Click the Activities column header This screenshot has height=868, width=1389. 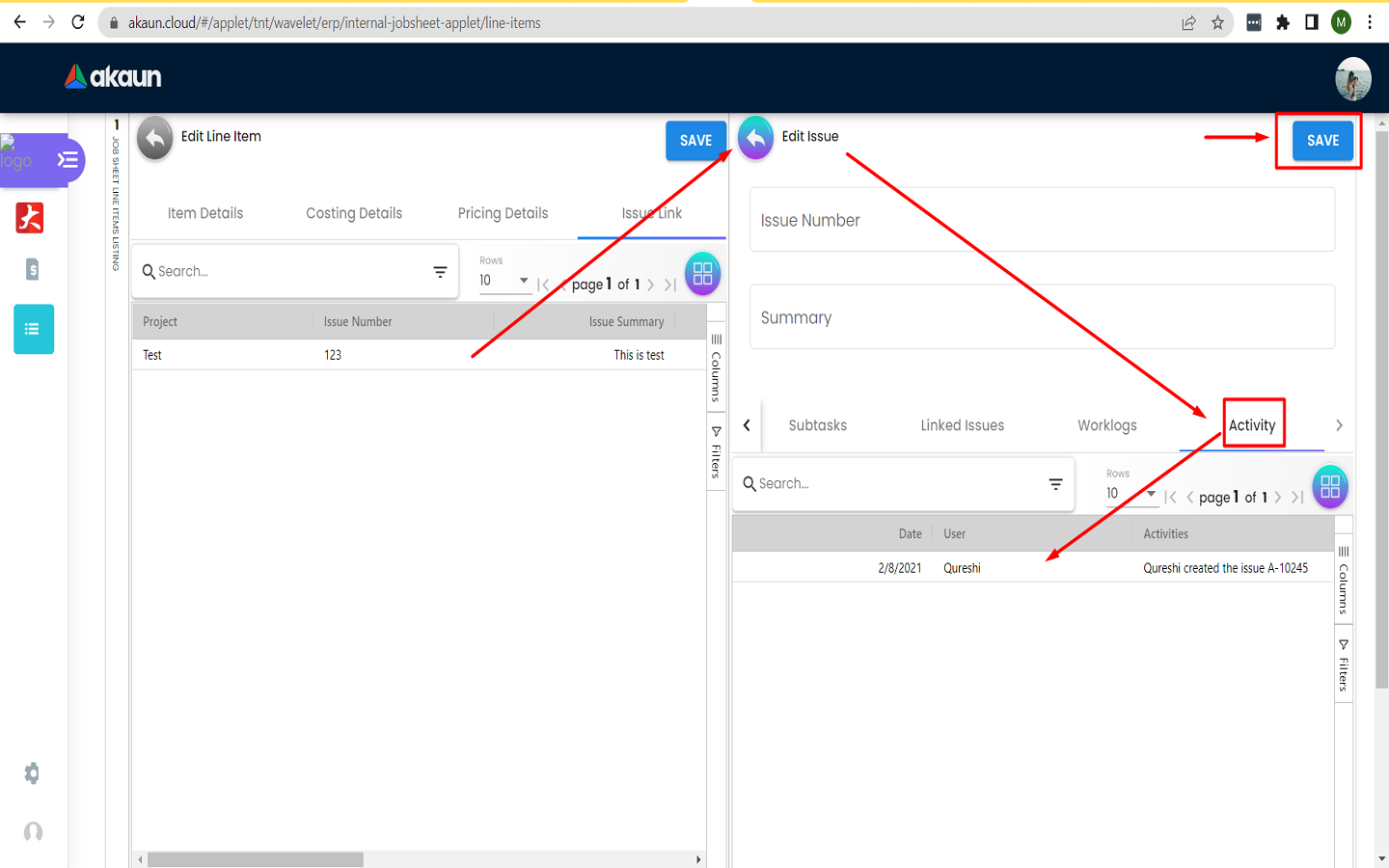(1165, 534)
